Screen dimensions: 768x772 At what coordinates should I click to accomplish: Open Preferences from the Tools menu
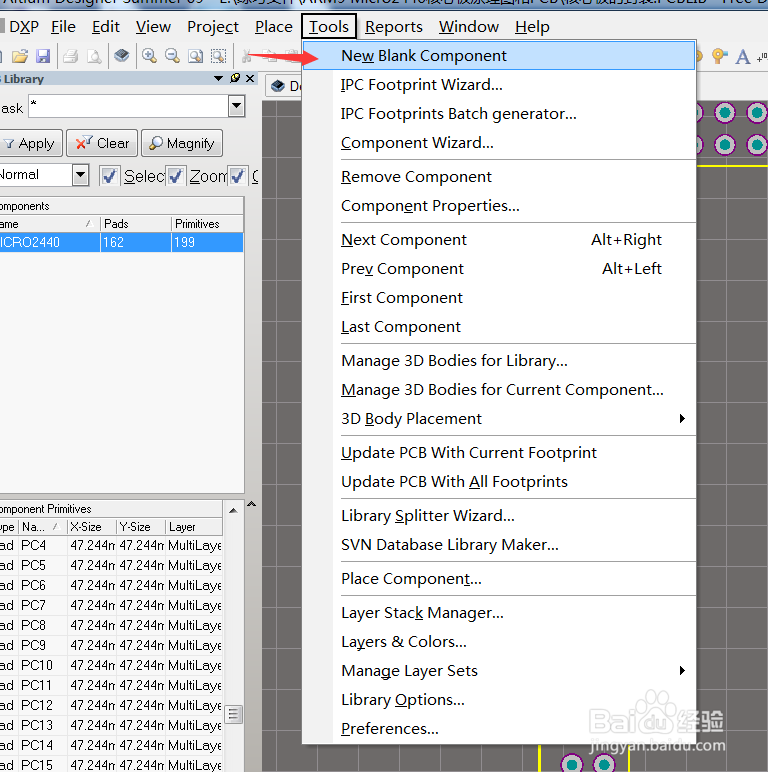pyautogui.click(x=499, y=729)
